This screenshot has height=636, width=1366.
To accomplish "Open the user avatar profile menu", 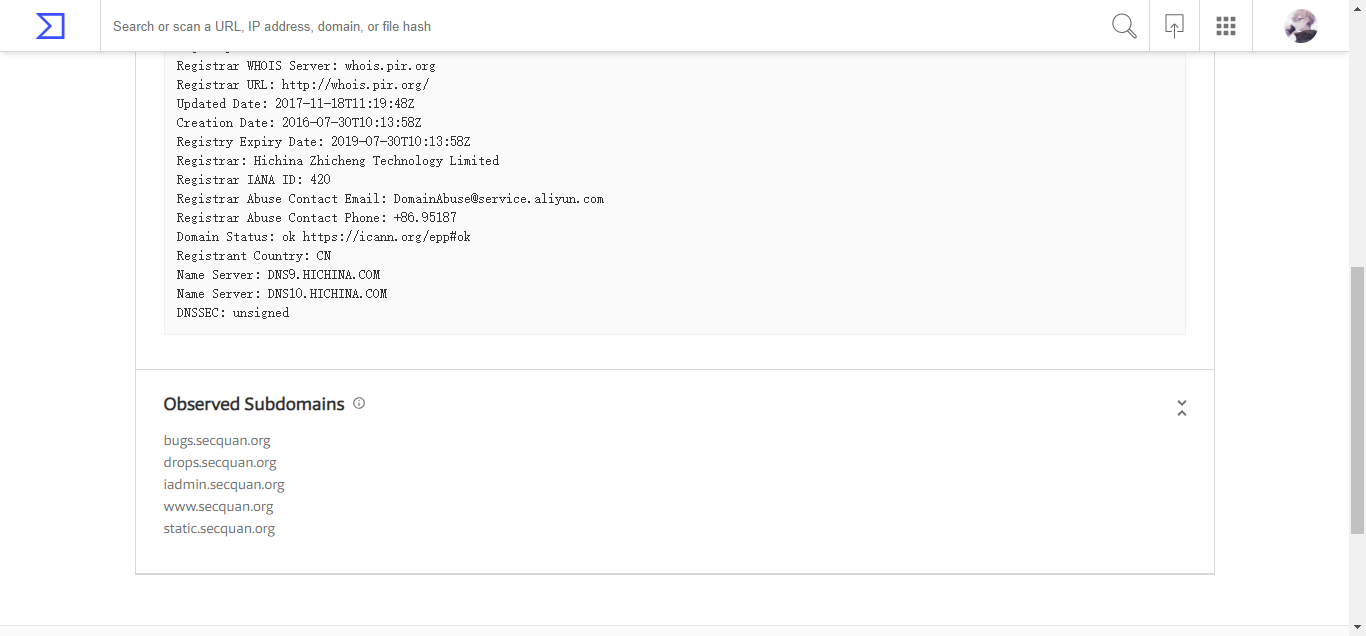I will coord(1300,26).
